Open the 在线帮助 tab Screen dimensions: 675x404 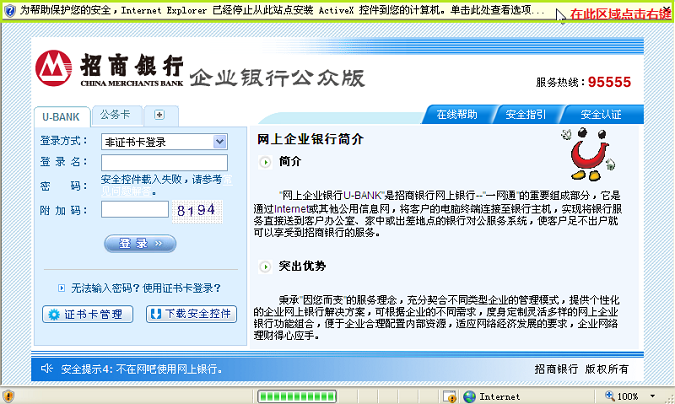[x=457, y=115]
